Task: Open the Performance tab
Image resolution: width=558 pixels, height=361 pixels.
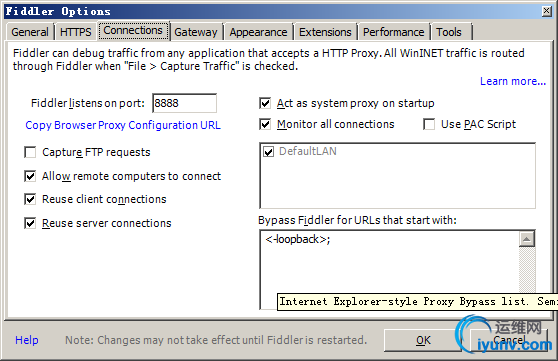Action: point(394,32)
